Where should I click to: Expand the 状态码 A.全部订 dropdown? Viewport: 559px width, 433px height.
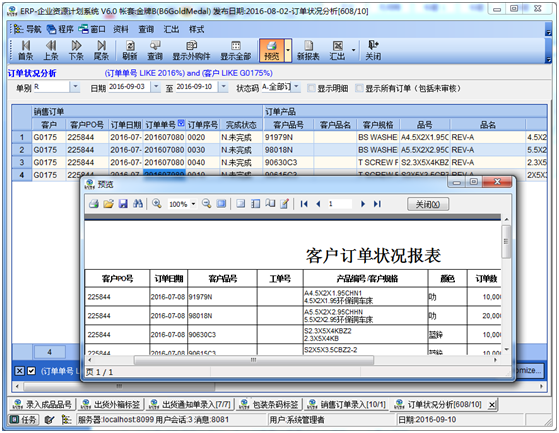pyautogui.click(x=297, y=87)
